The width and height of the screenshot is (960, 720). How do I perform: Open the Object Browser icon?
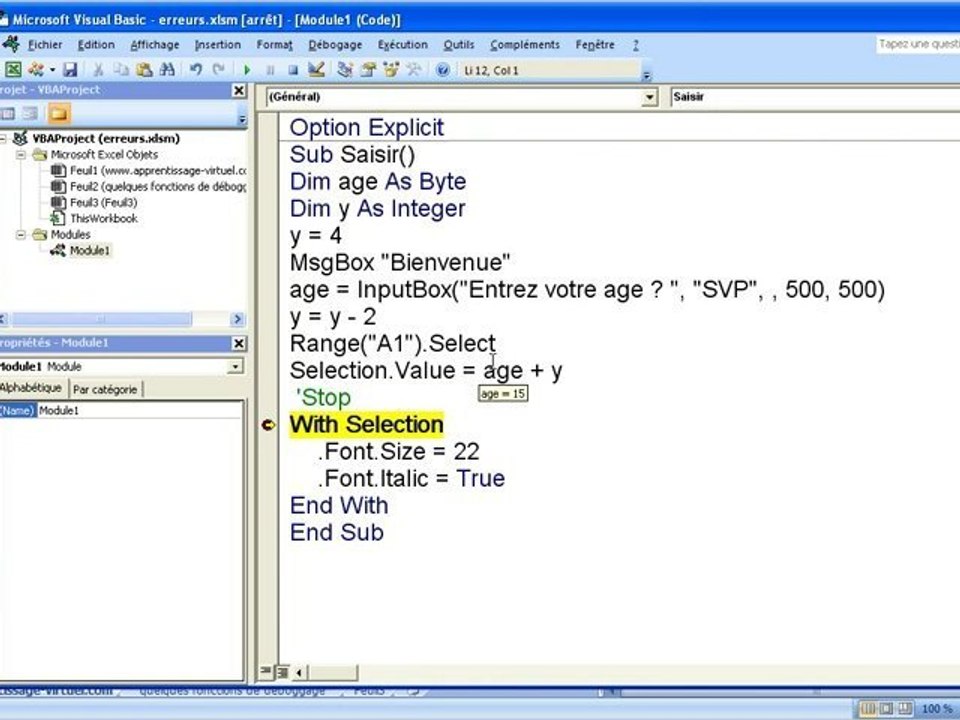click(391, 70)
